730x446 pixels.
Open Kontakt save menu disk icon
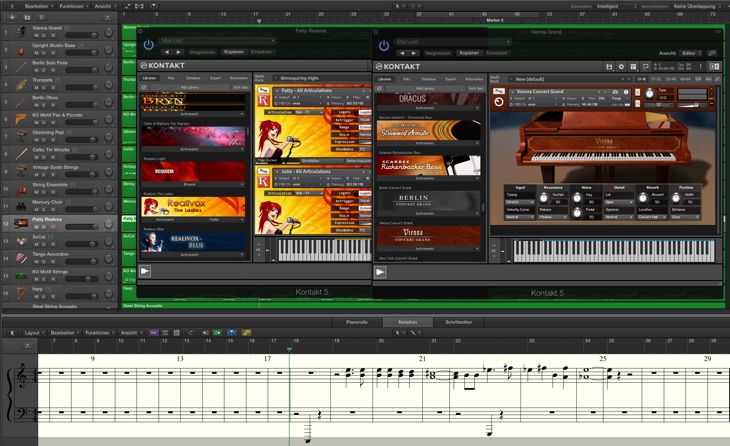click(x=609, y=67)
